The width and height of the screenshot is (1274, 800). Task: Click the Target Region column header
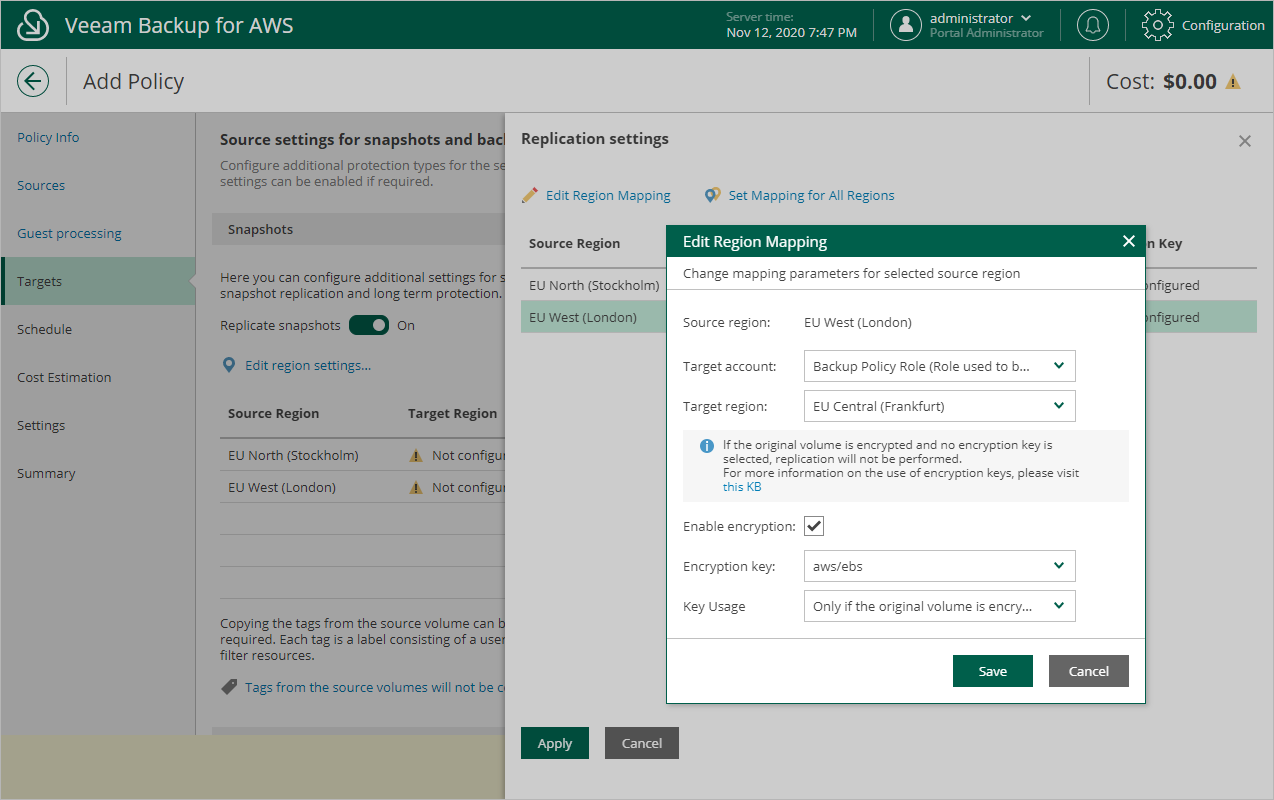pyautogui.click(x=452, y=413)
